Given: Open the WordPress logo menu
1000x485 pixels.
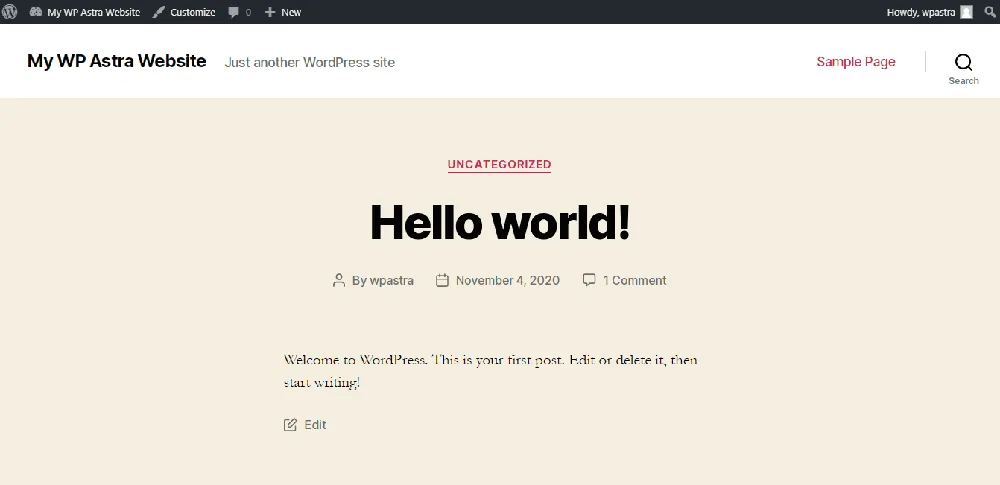Looking at the screenshot, I should coord(10,11).
